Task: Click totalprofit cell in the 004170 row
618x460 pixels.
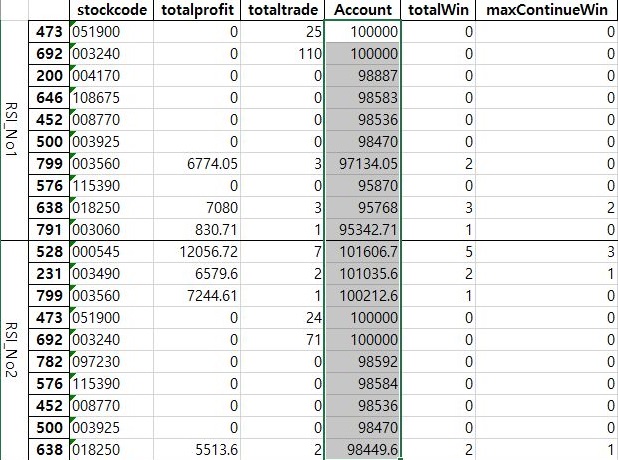Action: (197, 76)
